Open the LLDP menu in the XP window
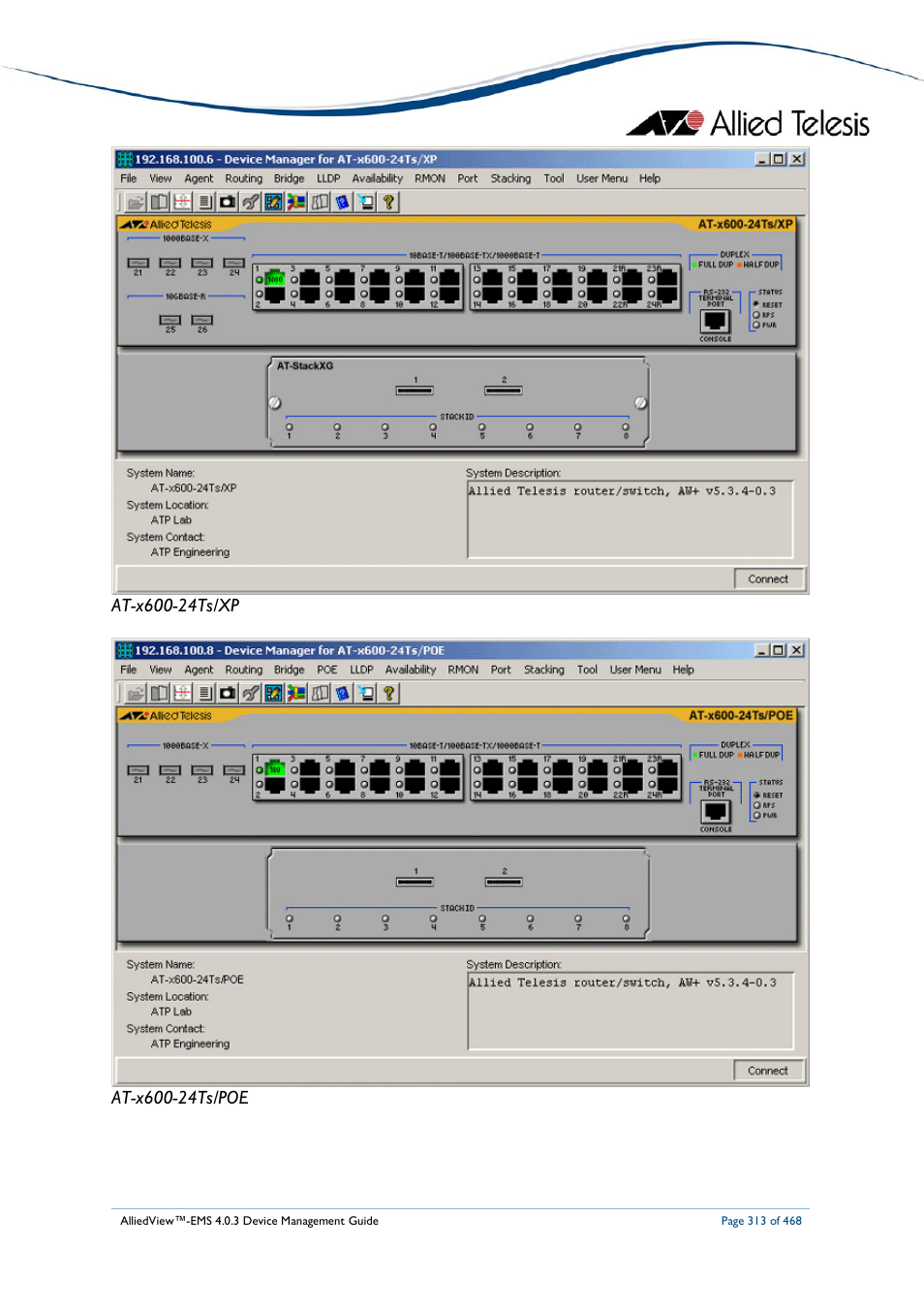 328,178
